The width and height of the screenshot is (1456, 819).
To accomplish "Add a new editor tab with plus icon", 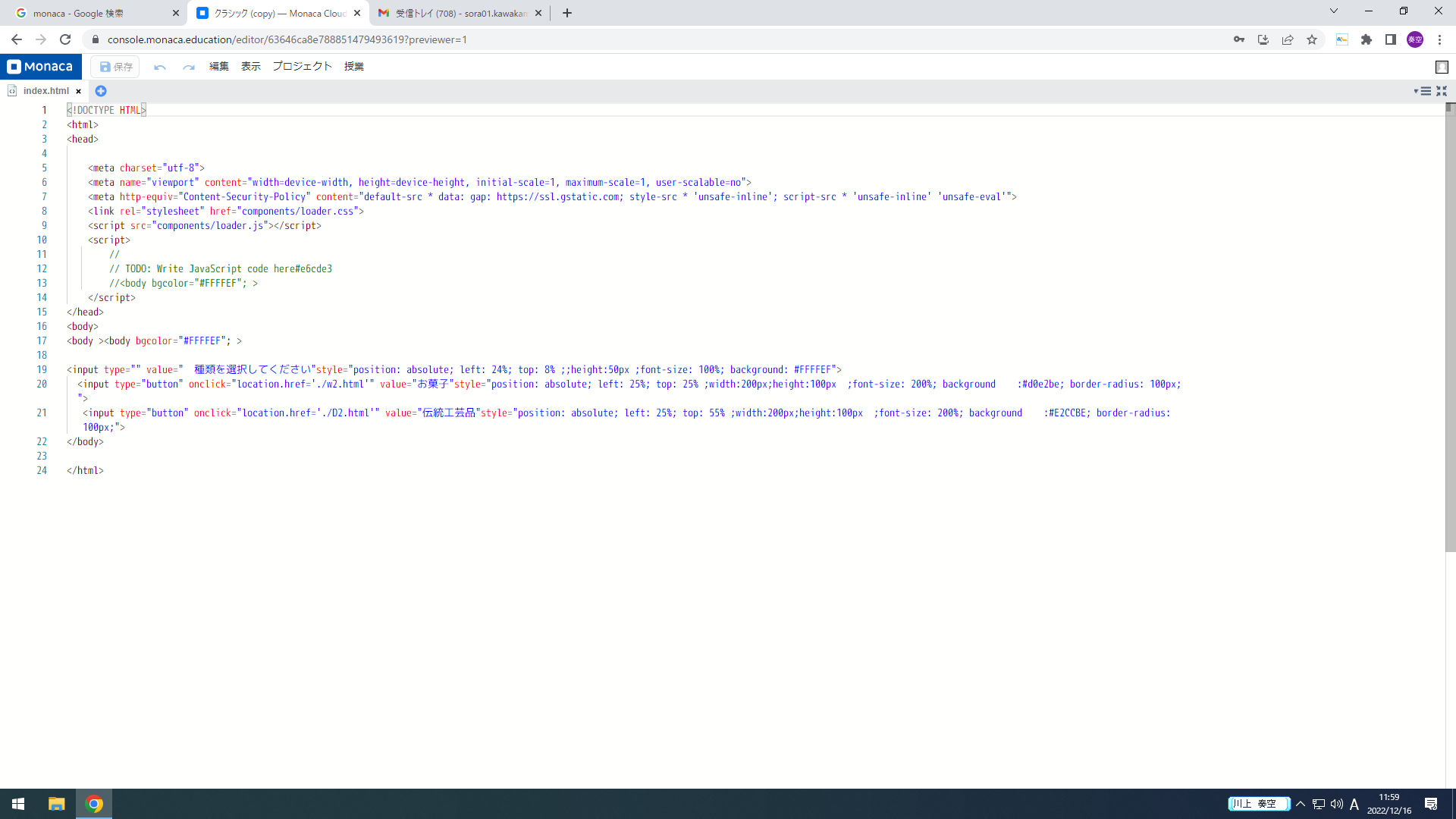I will tap(101, 91).
